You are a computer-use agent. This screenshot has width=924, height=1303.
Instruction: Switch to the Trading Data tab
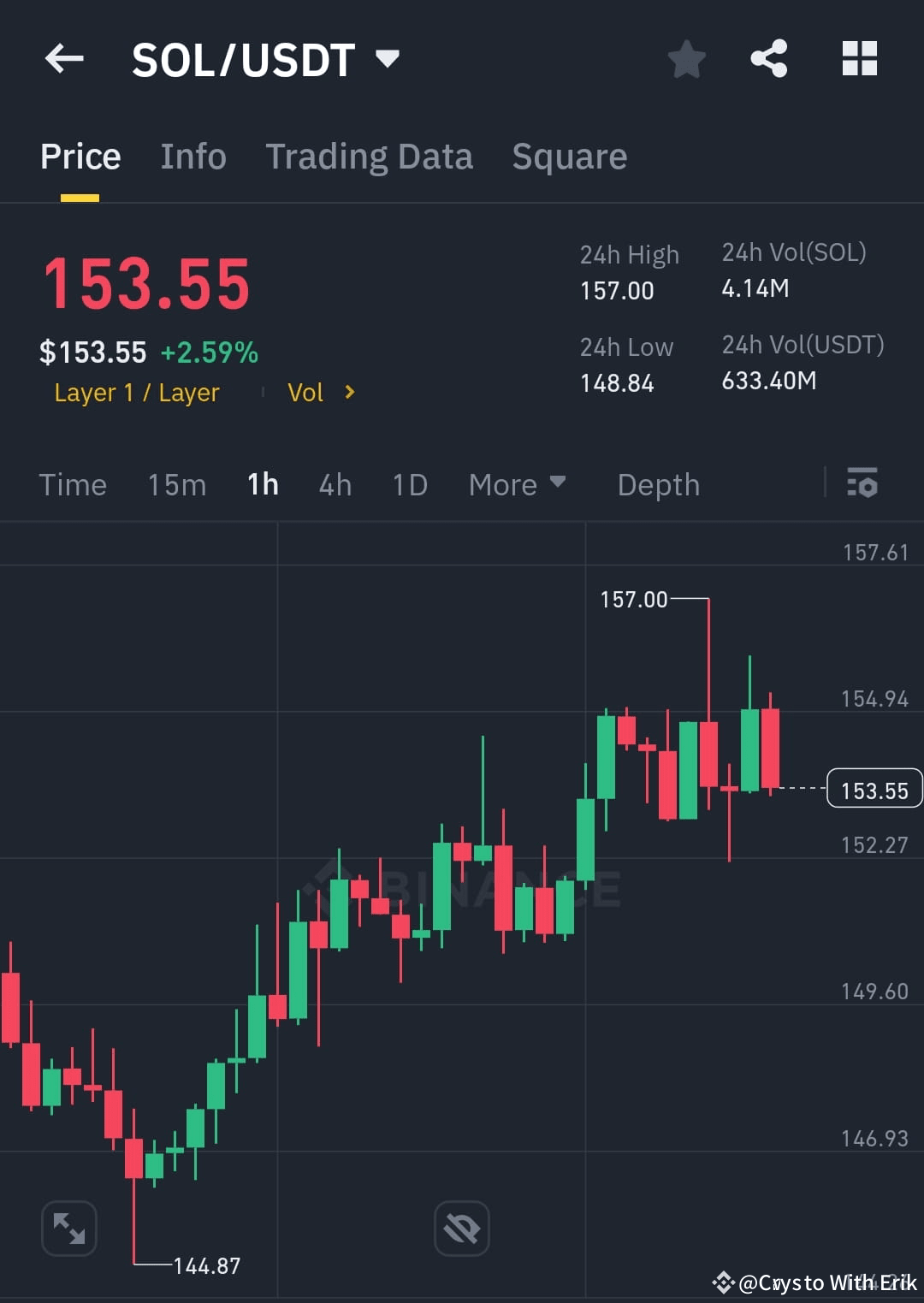point(370,156)
